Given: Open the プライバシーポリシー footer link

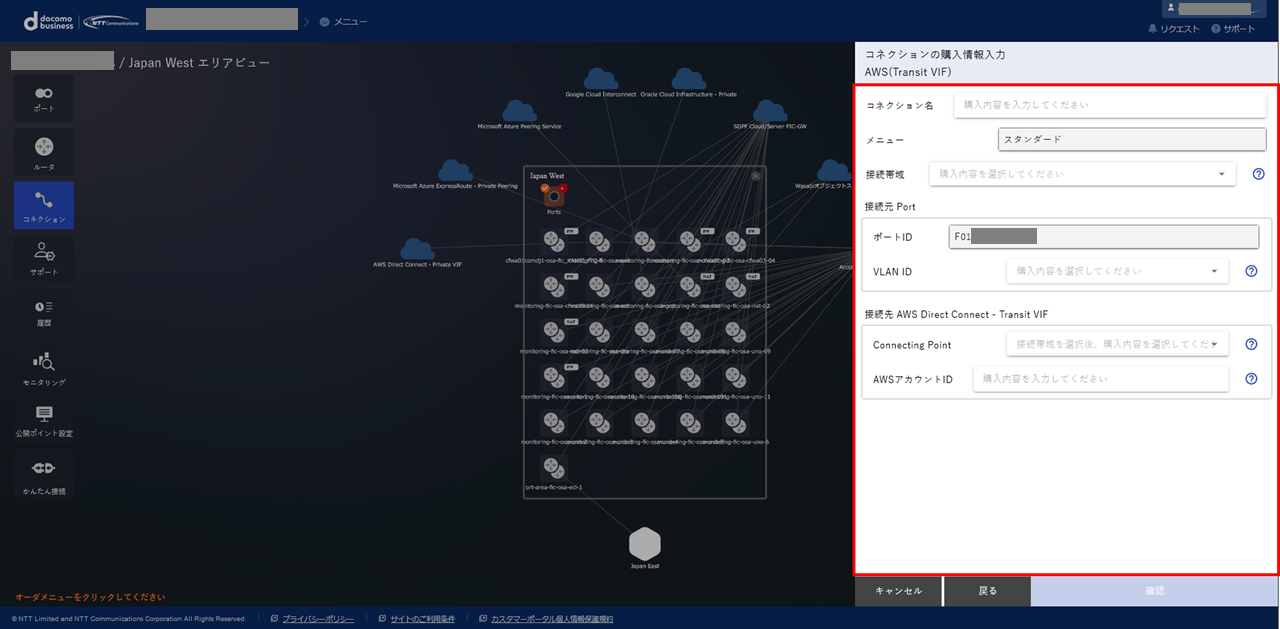Looking at the screenshot, I should click(317, 619).
